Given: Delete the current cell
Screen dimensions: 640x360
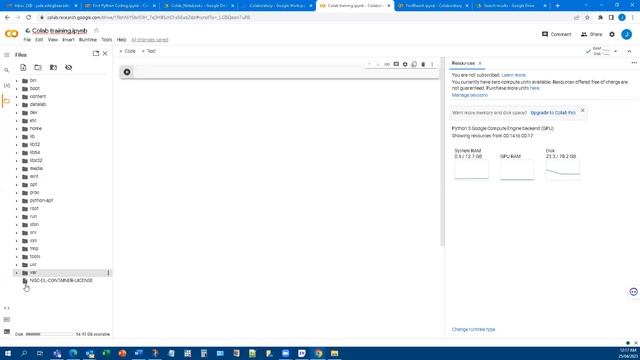Looking at the screenshot, I should tap(423, 64).
